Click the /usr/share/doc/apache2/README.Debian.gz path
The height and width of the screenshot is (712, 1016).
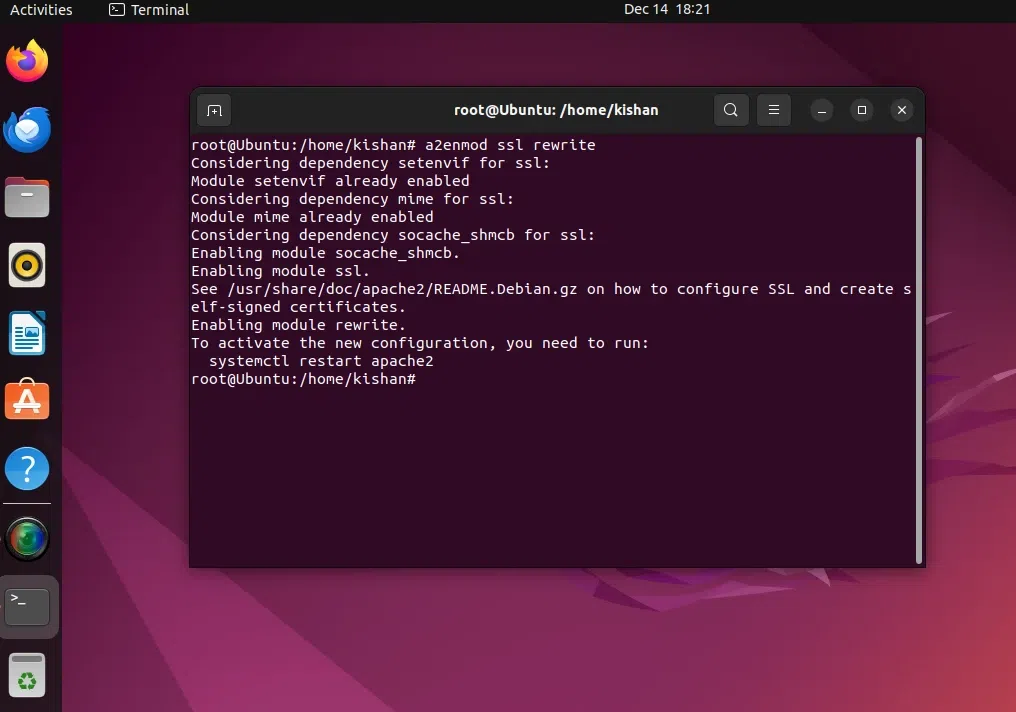[402, 290]
